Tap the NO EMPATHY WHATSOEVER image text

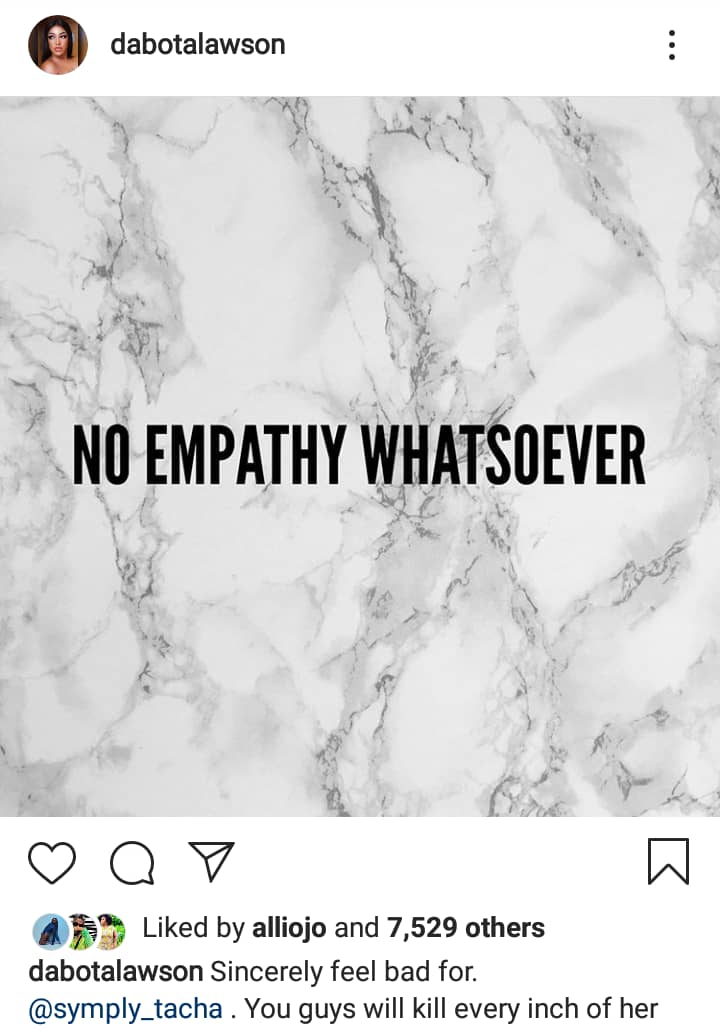359,455
